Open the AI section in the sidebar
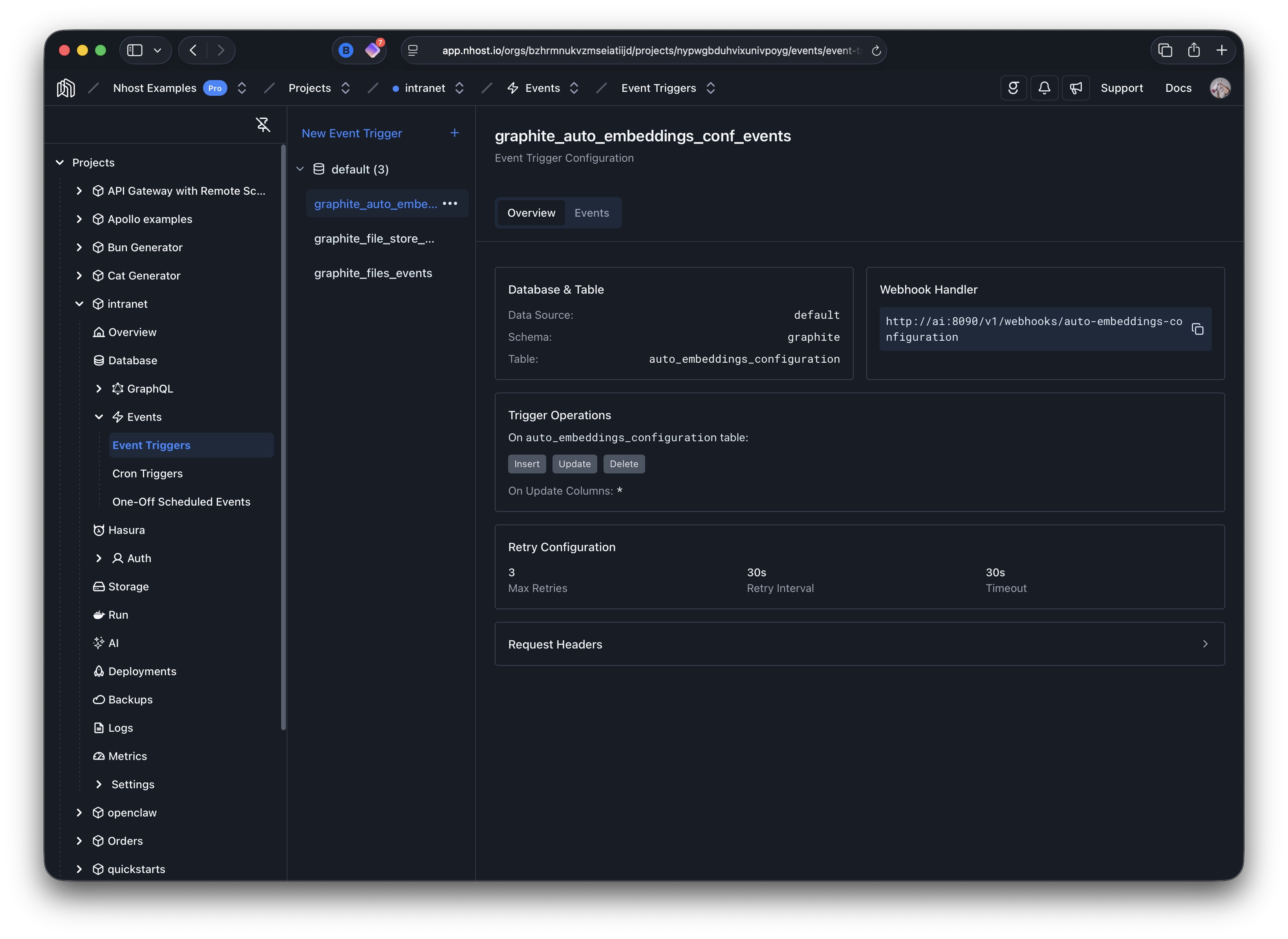This screenshot has height=939, width=1288. tap(113, 643)
